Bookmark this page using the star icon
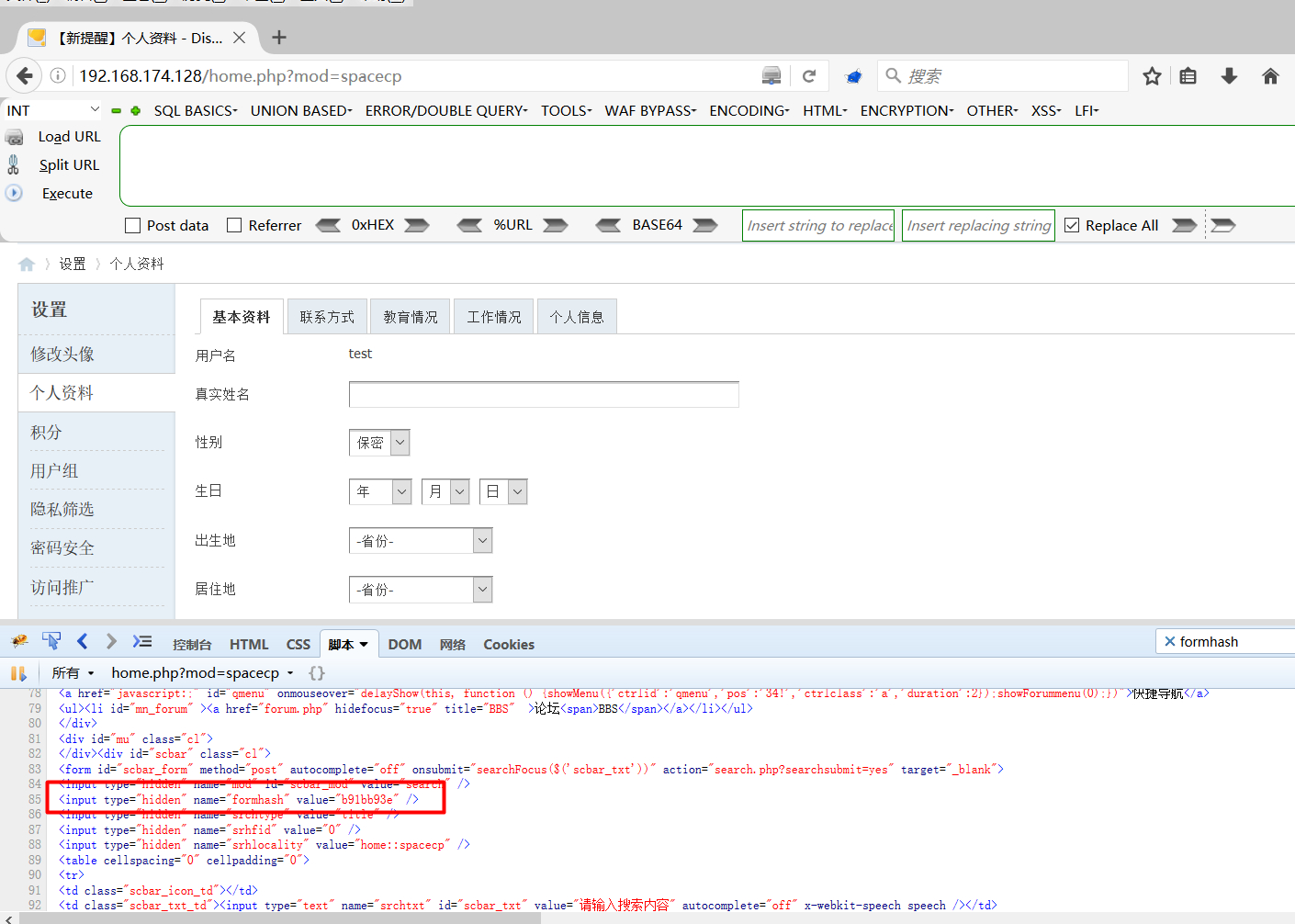The height and width of the screenshot is (924, 1295). 1152,76
